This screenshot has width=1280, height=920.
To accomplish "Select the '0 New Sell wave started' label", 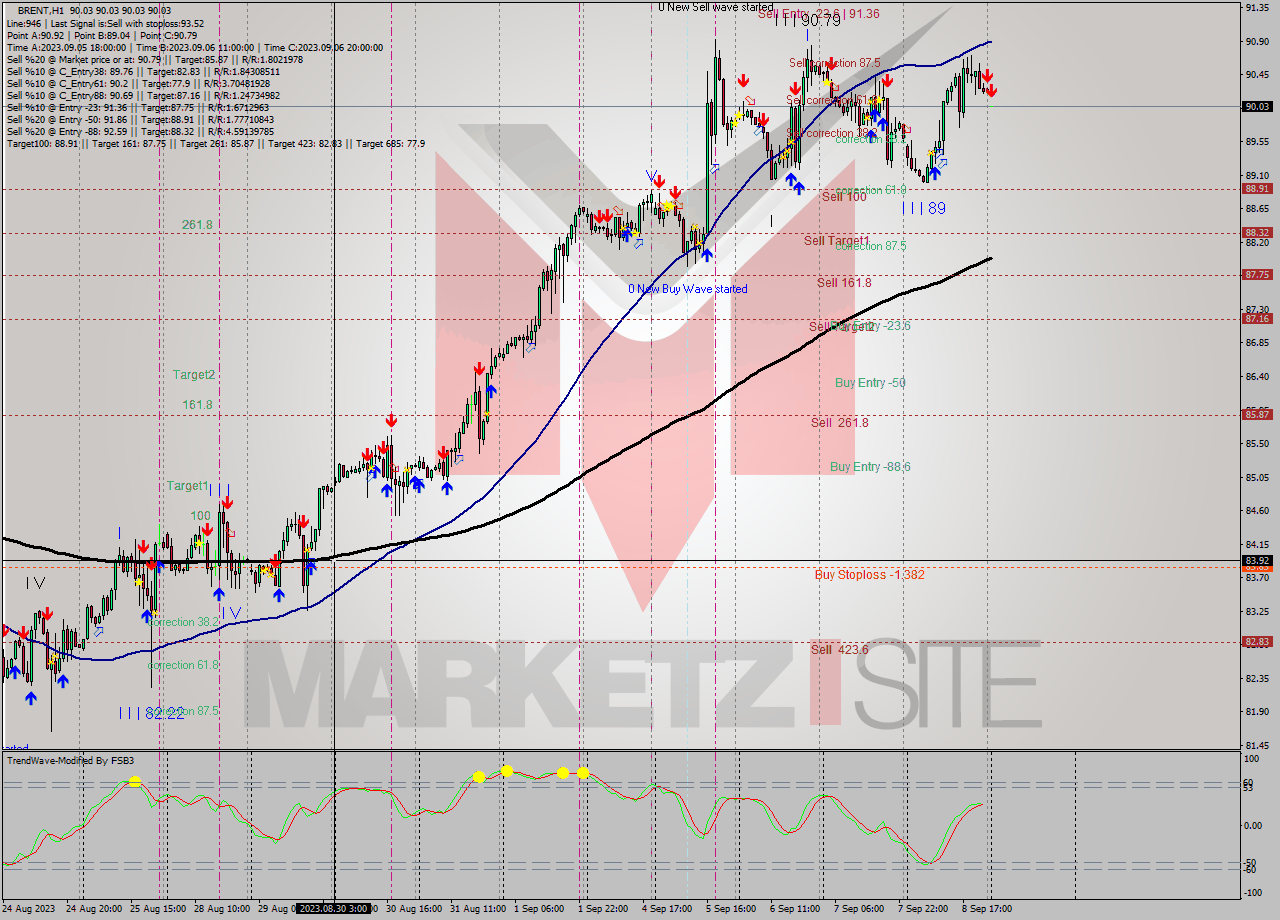I will 715,7.
